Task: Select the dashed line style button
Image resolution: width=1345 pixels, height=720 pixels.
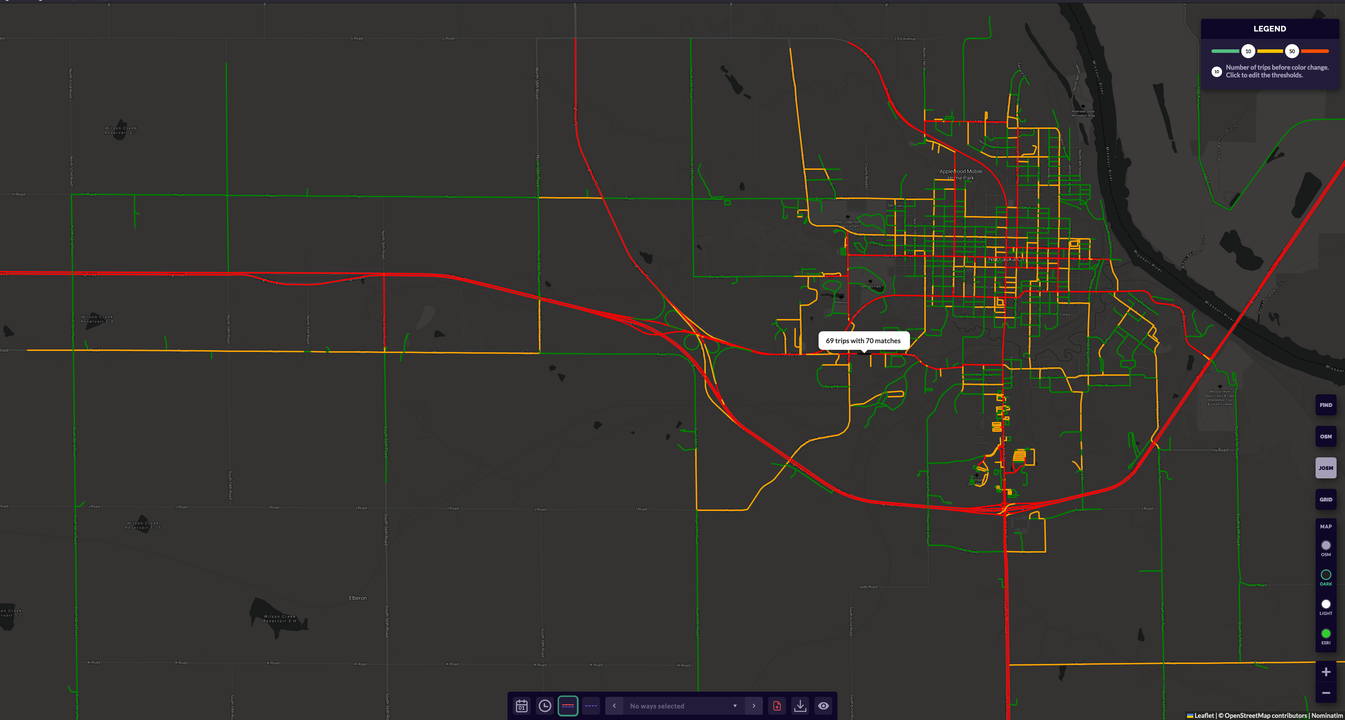Action: 591,706
